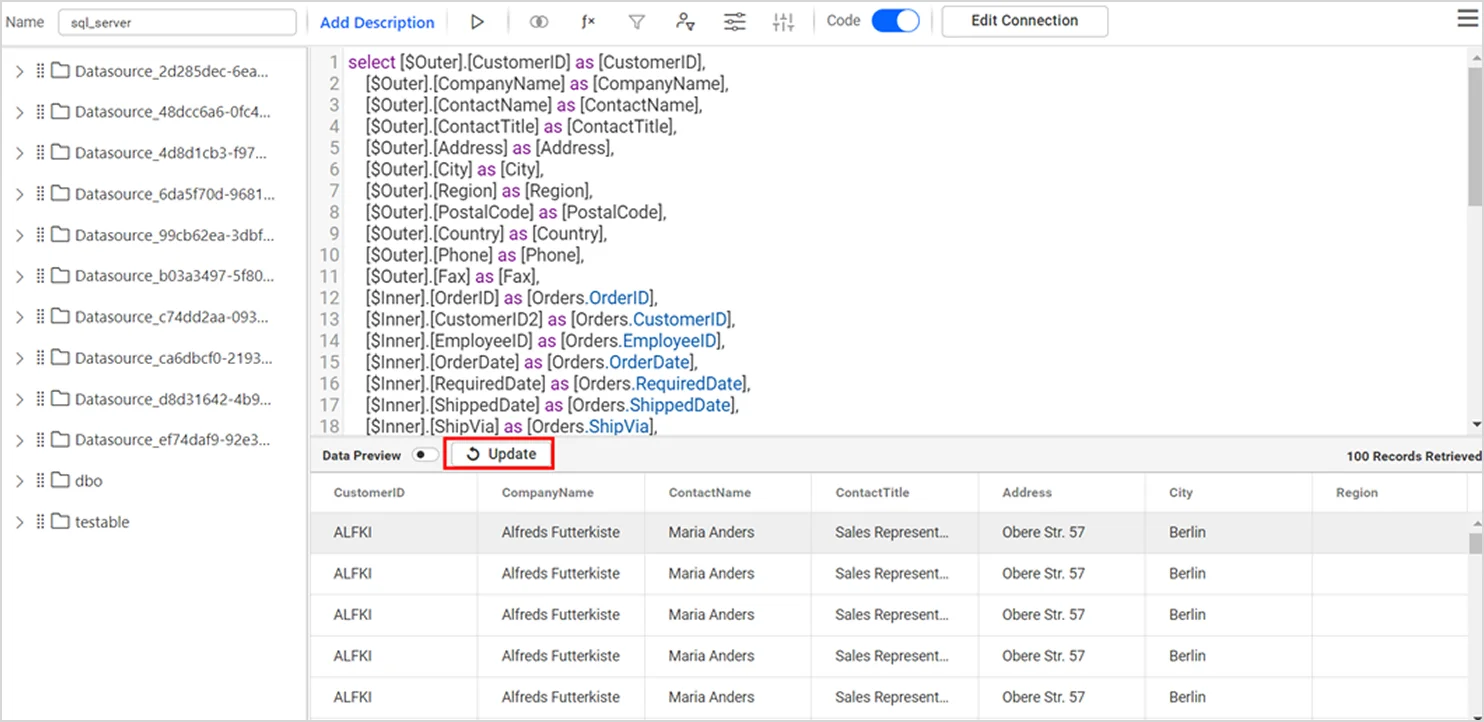Click drag handle of Datasource_ca6dbcf0

tap(41, 358)
